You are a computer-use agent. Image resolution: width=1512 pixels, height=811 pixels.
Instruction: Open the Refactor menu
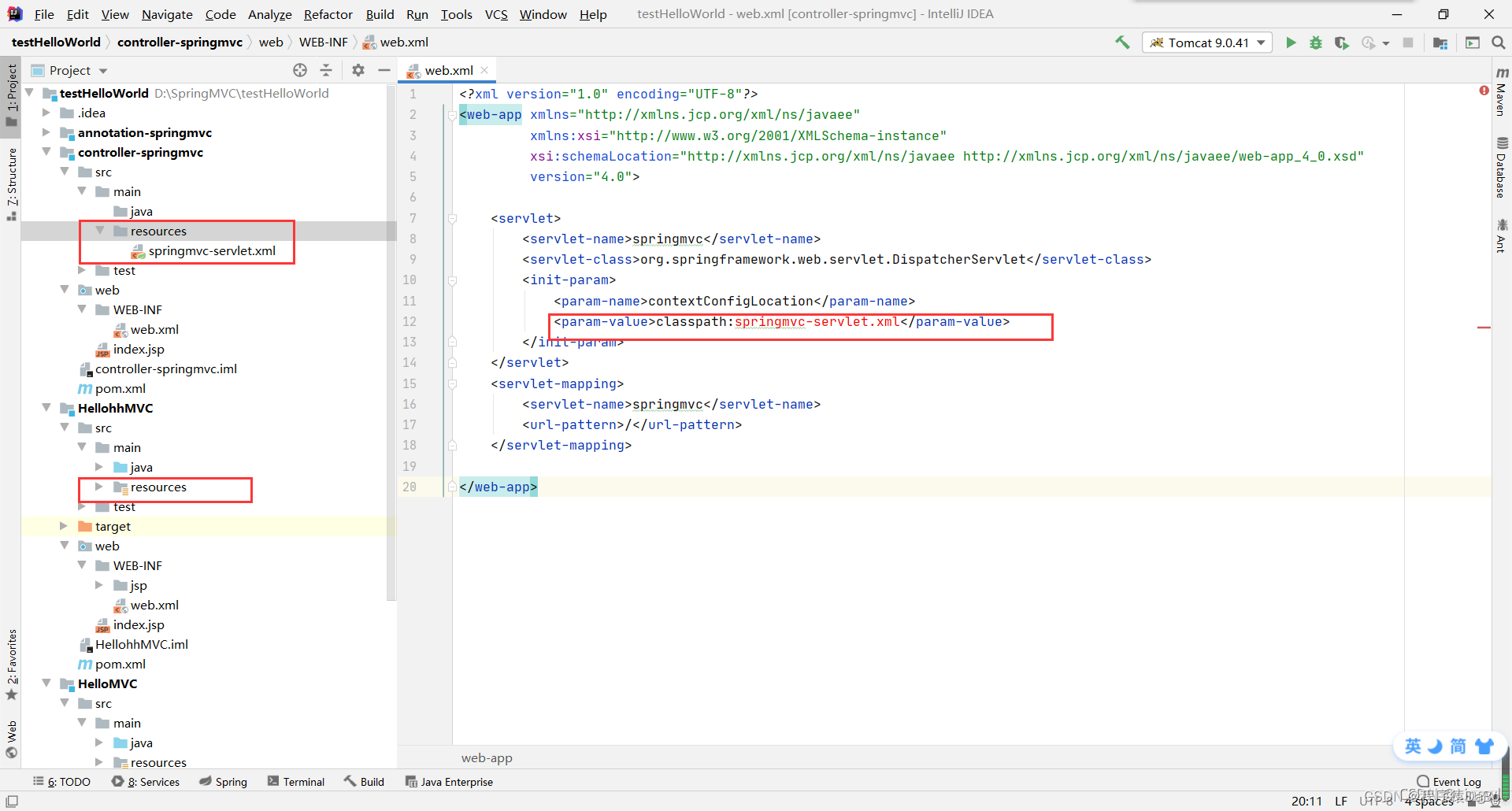pyautogui.click(x=328, y=14)
